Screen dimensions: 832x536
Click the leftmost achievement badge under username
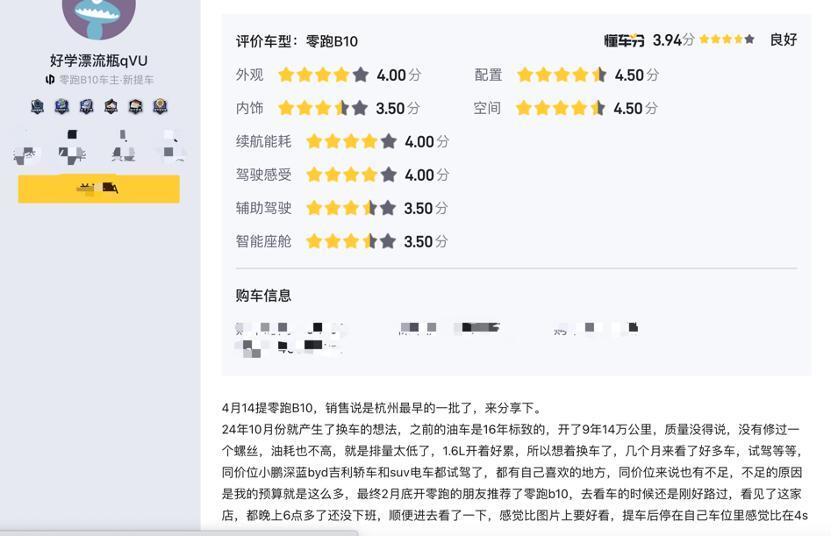(x=37, y=107)
